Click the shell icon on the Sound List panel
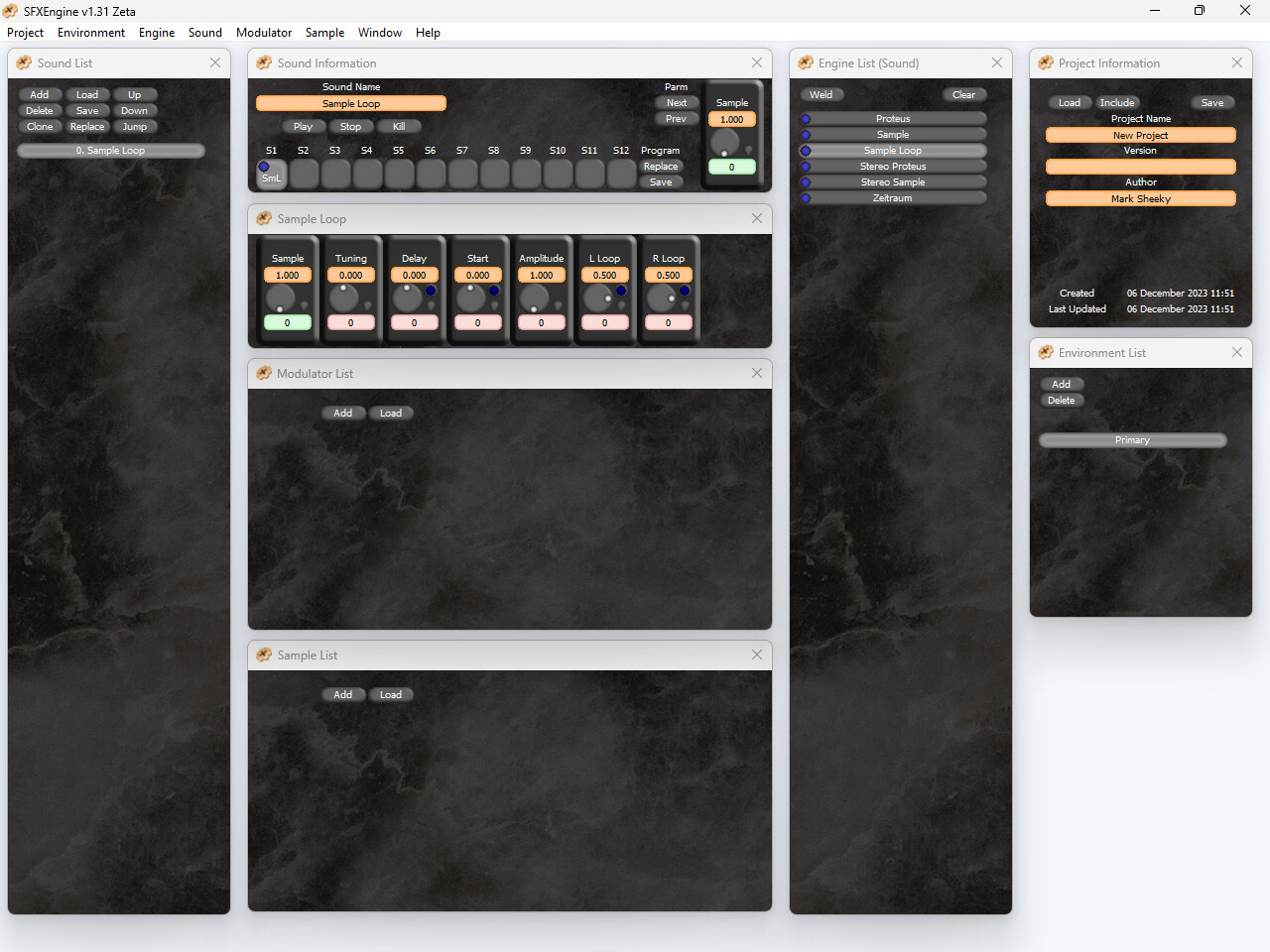Screen dimensions: 1270x952 click(x=22, y=62)
